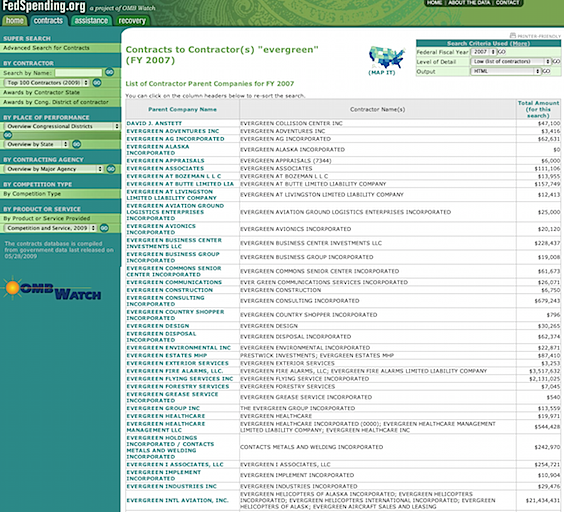Open EVERGREEN FLYING SERVICES INC link
Image resolution: width=564 pixels, height=512 pixels.
click(180, 379)
